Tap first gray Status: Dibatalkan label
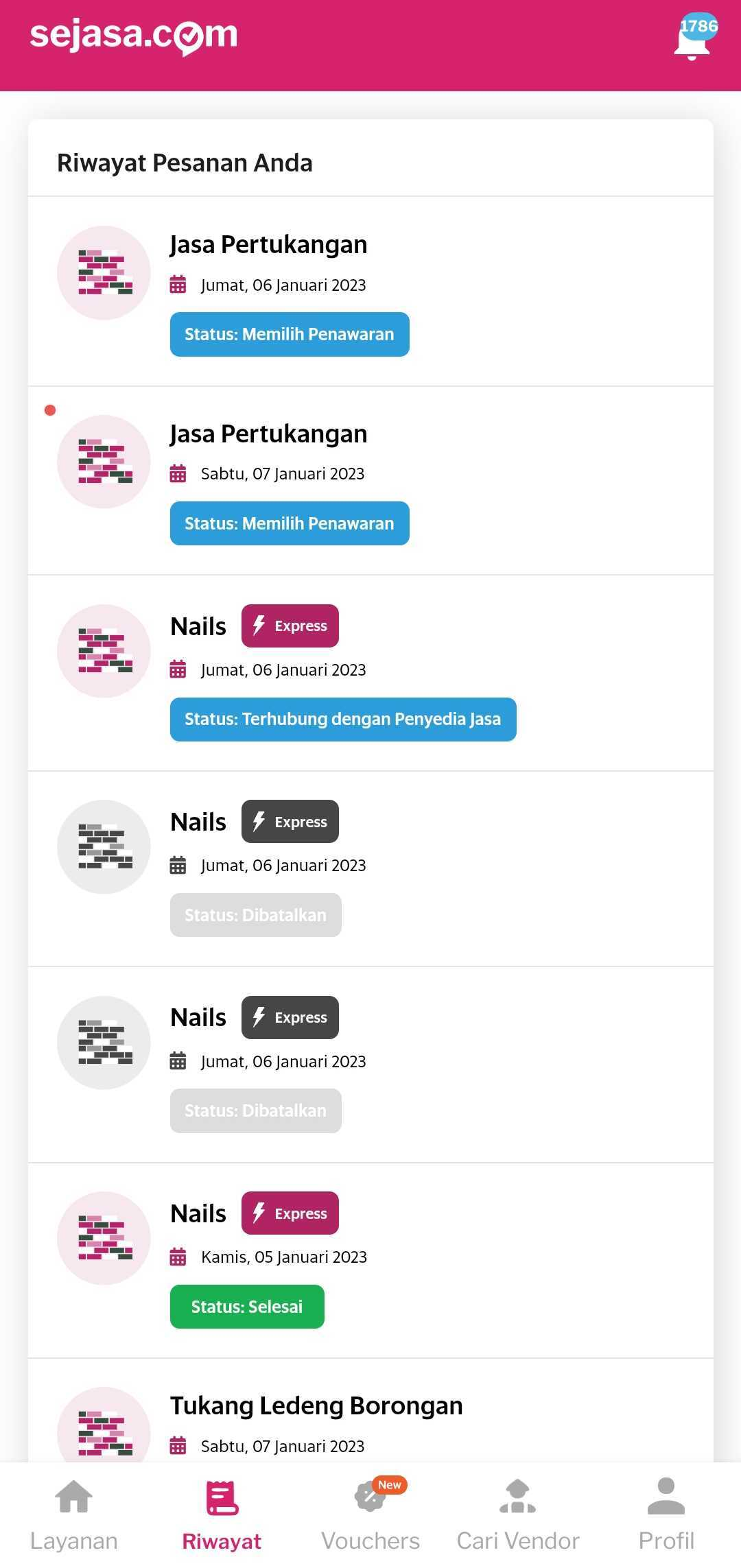Viewport: 741px width, 1568px height. (x=255, y=915)
